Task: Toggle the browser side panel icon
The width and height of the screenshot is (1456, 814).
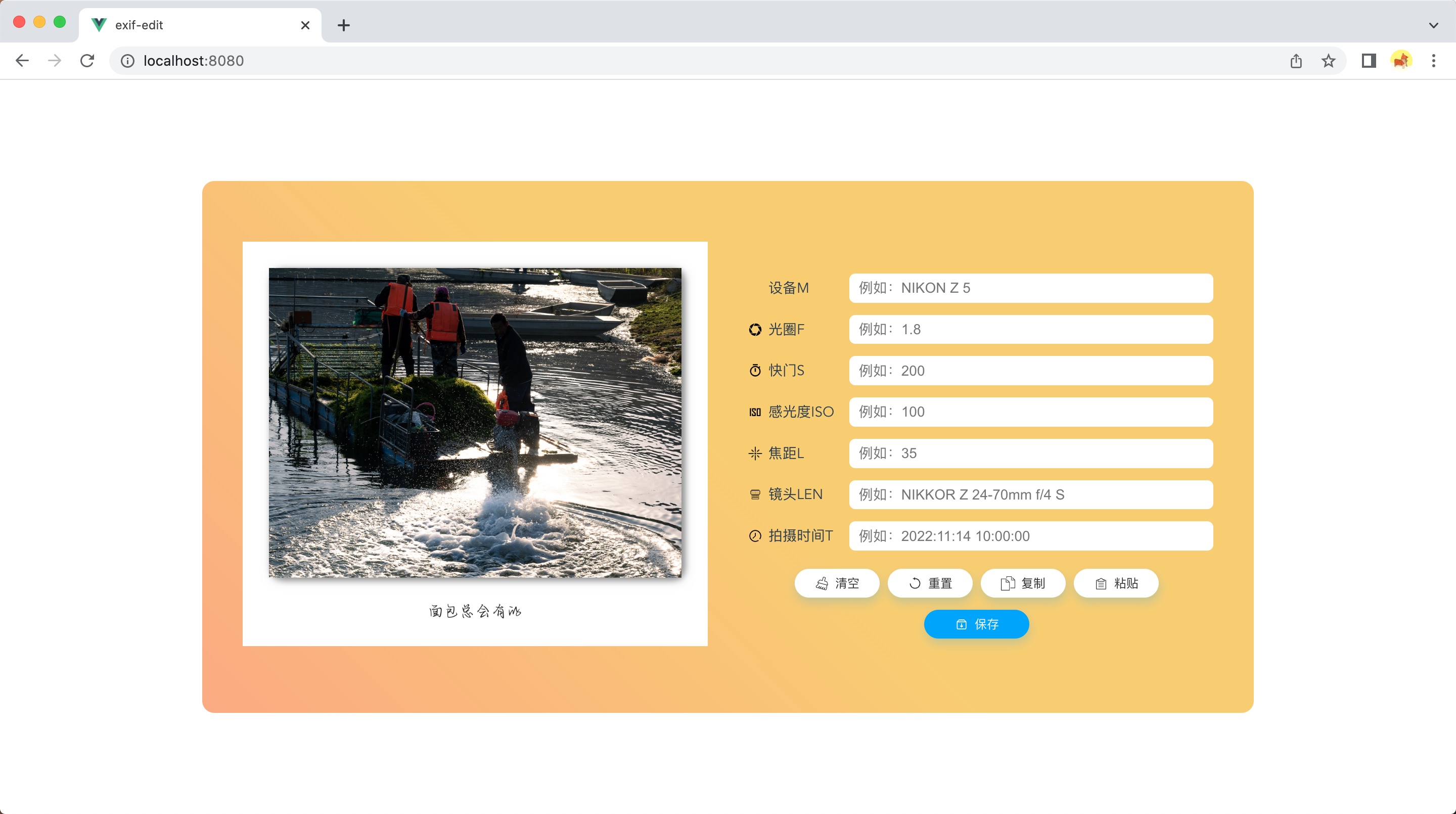Action: 1369,61
